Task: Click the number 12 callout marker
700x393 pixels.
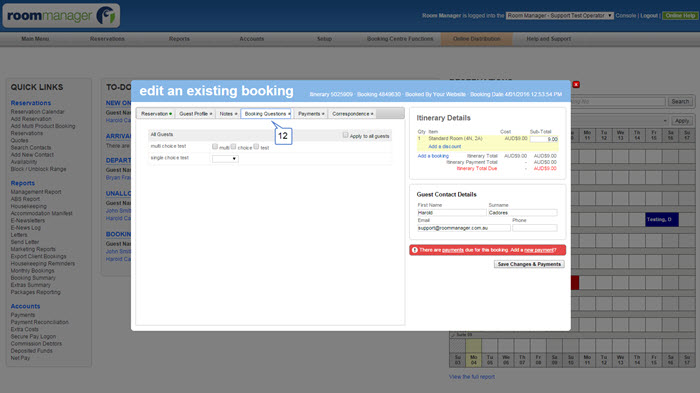Action: tap(283, 136)
